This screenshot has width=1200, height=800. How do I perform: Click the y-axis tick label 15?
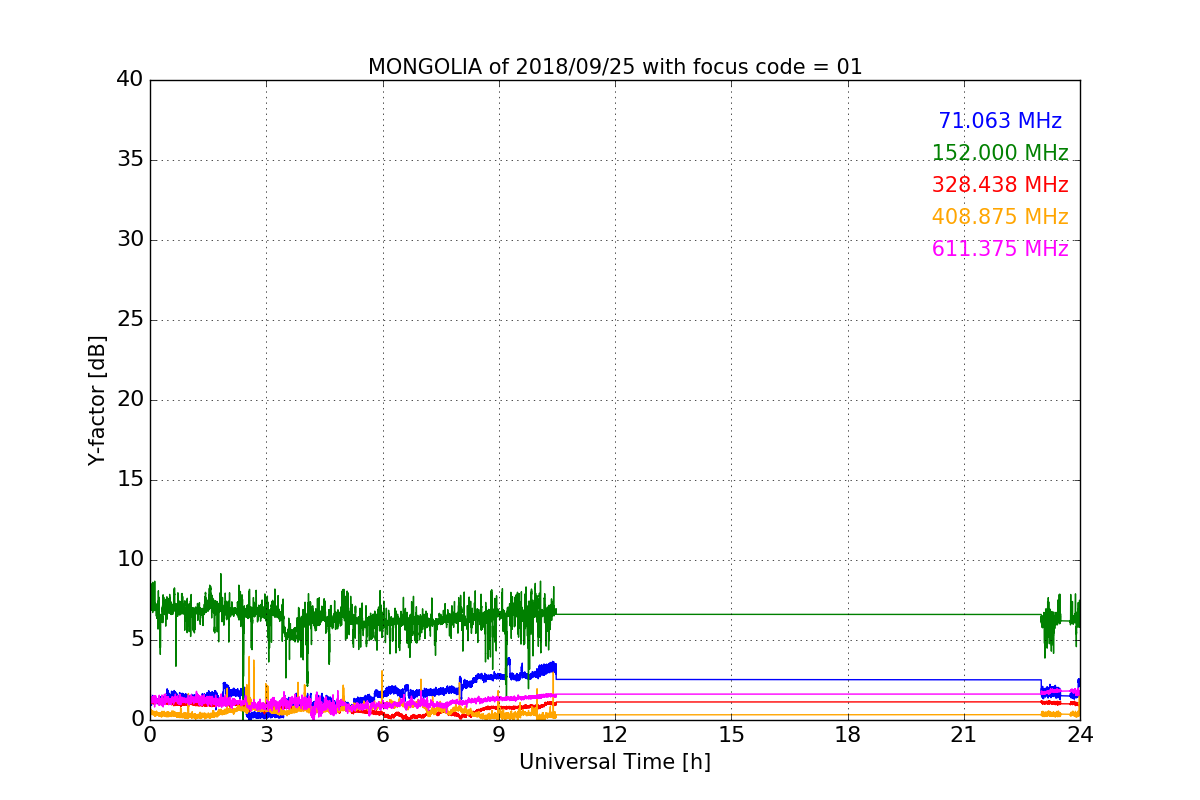point(129,480)
